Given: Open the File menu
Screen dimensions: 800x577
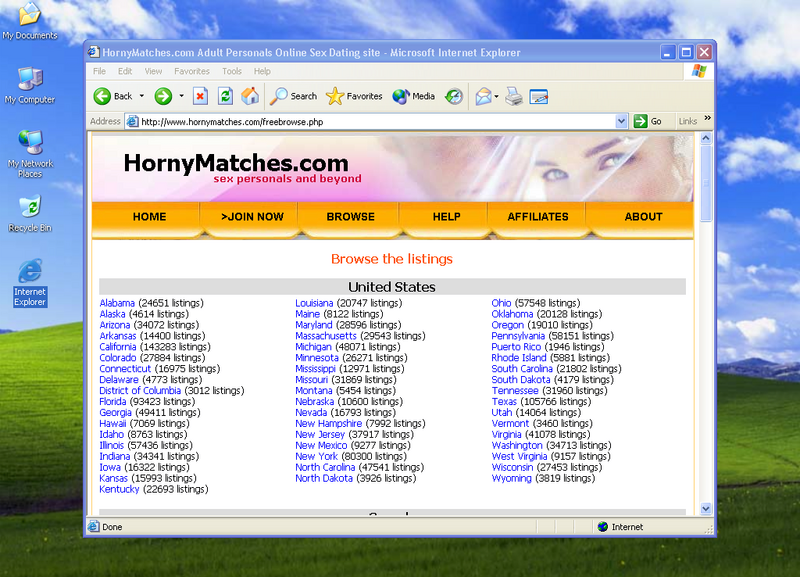Looking at the screenshot, I should coord(99,71).
